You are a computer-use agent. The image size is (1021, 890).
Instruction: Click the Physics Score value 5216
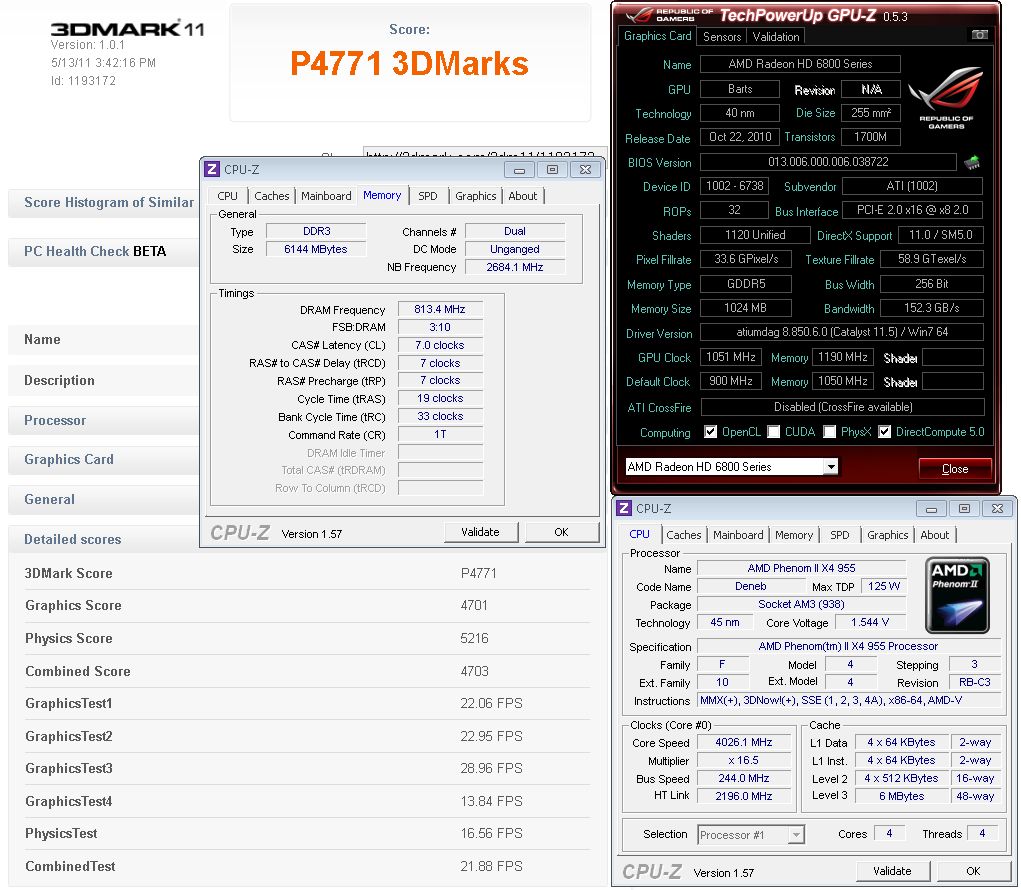[474, 638]
